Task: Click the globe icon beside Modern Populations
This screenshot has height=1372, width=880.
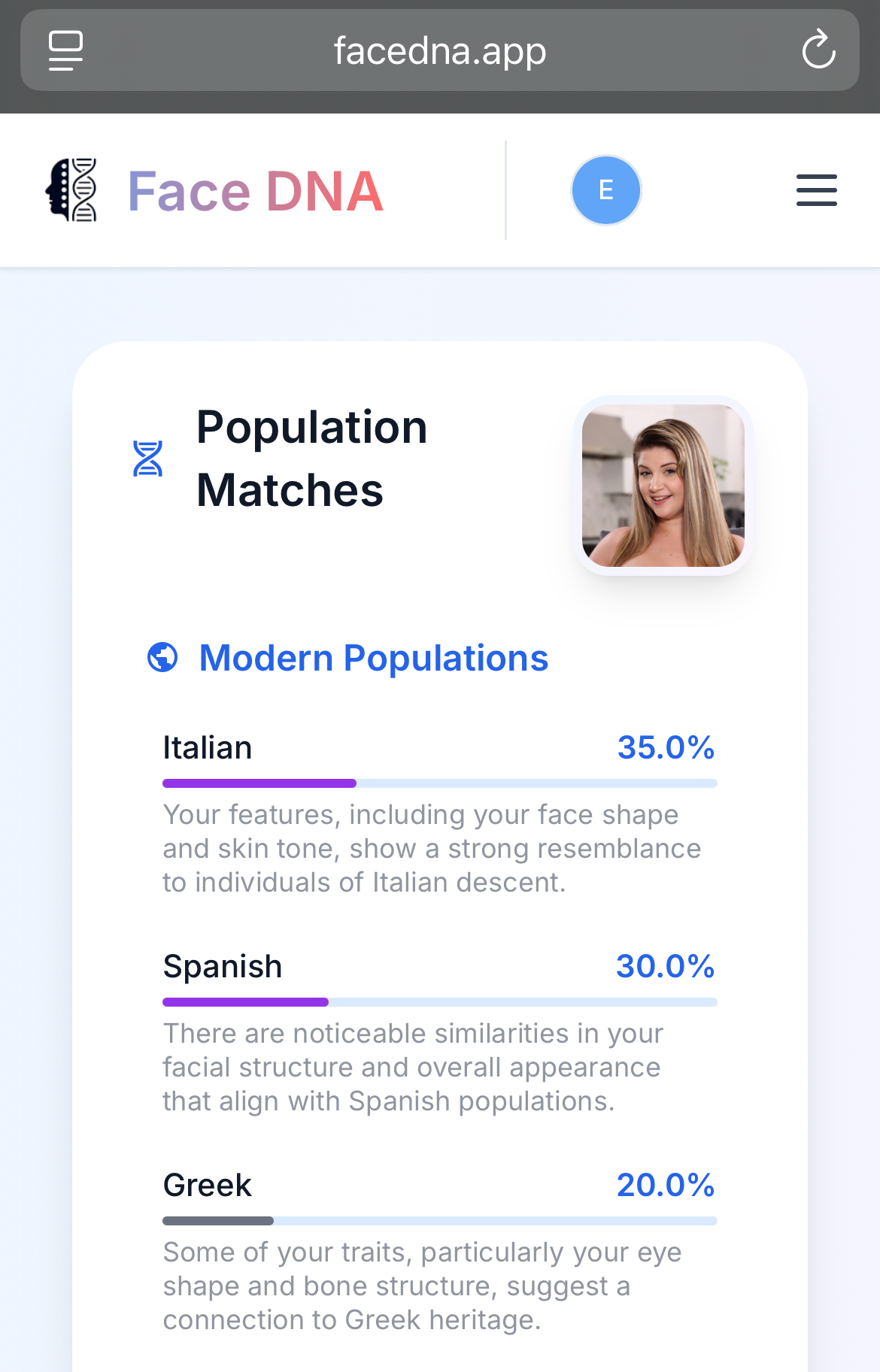Action: [162, 657]
